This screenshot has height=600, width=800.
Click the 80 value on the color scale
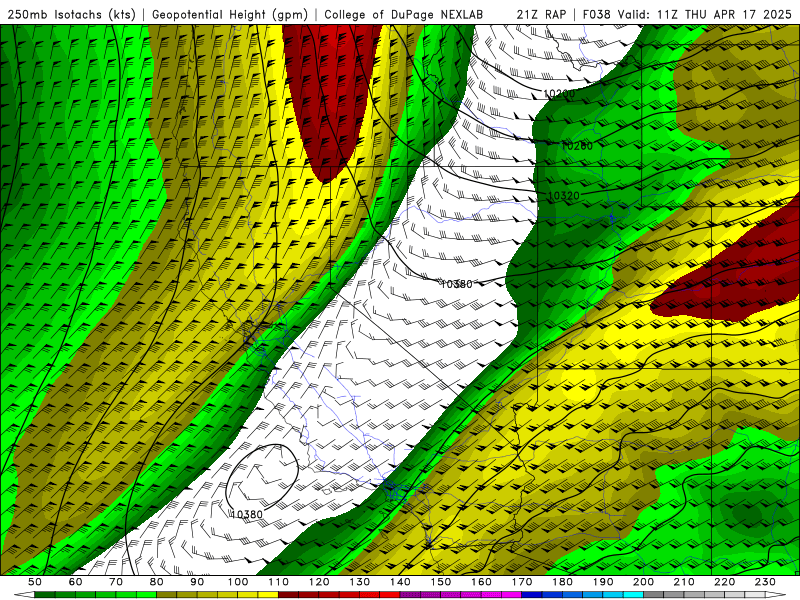(157, 582)
